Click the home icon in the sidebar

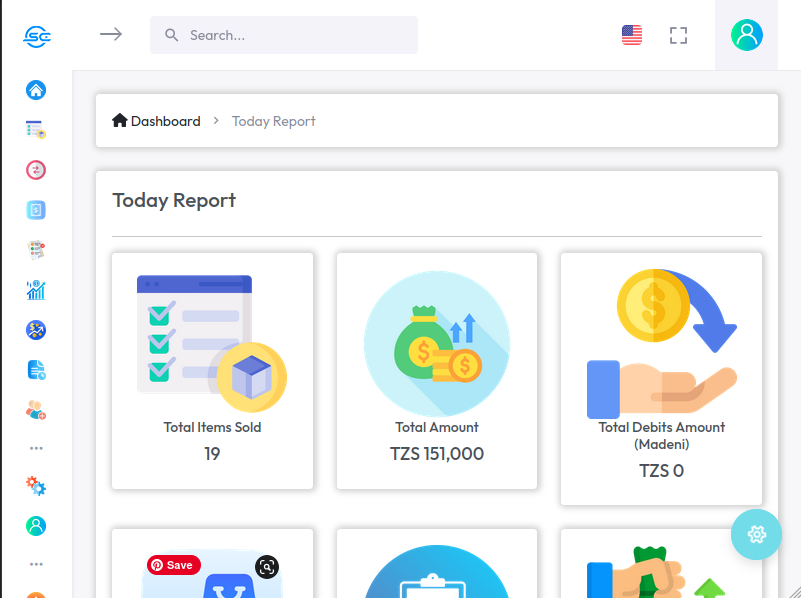point(36,90)
